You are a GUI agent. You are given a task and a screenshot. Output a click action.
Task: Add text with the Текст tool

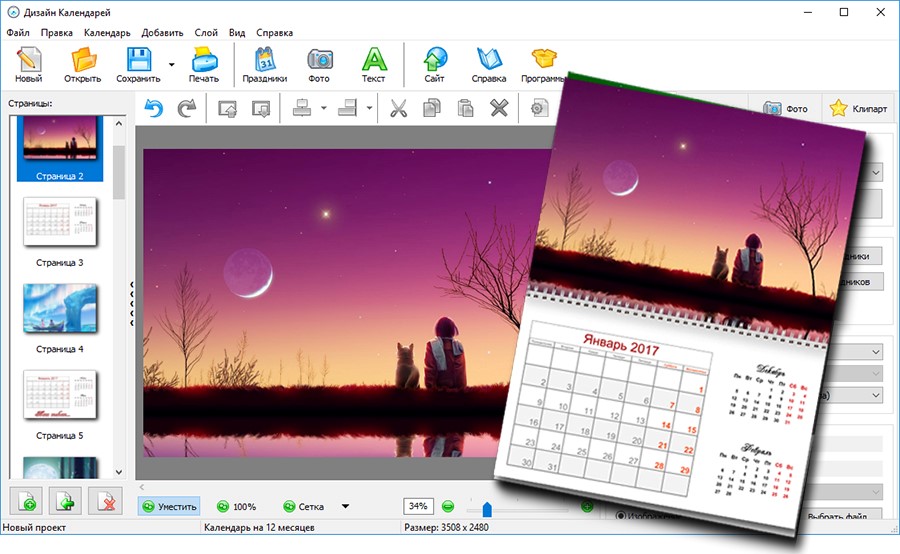coord(373,65)
